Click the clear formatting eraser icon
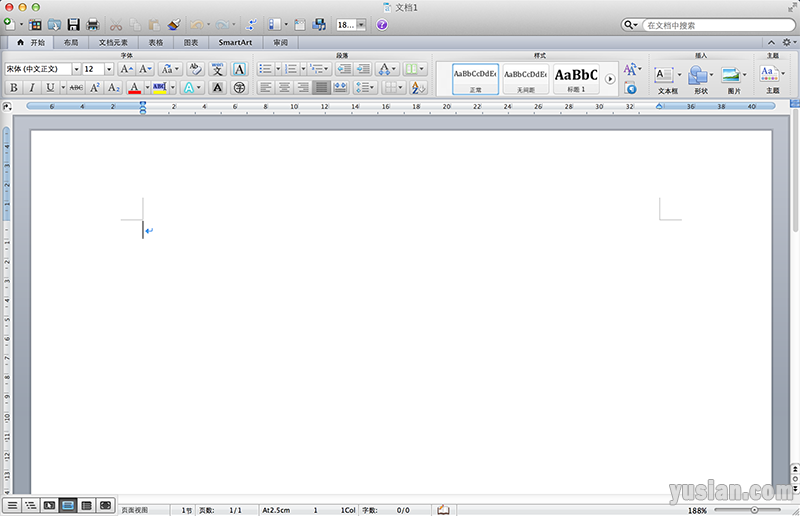 [x=195, y=69]
